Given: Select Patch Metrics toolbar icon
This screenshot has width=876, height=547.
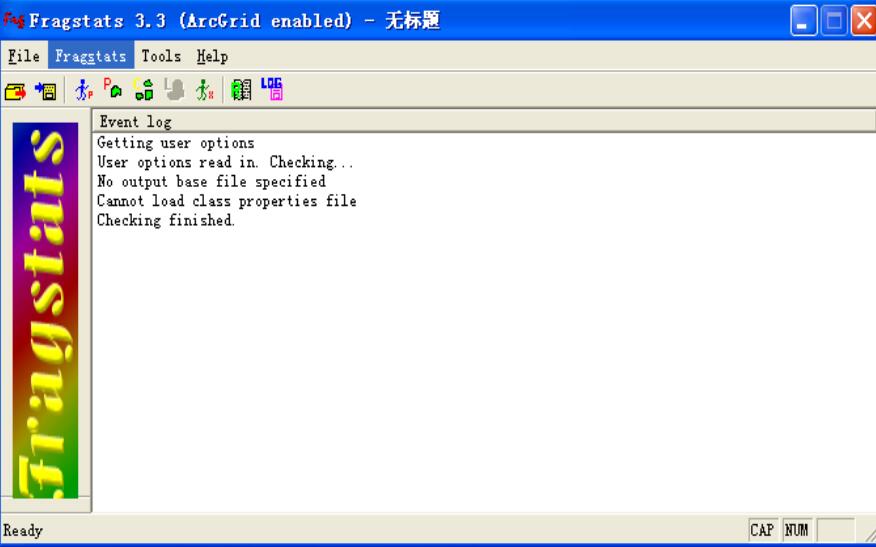Looking at the screenshot, I should point(113,89).
